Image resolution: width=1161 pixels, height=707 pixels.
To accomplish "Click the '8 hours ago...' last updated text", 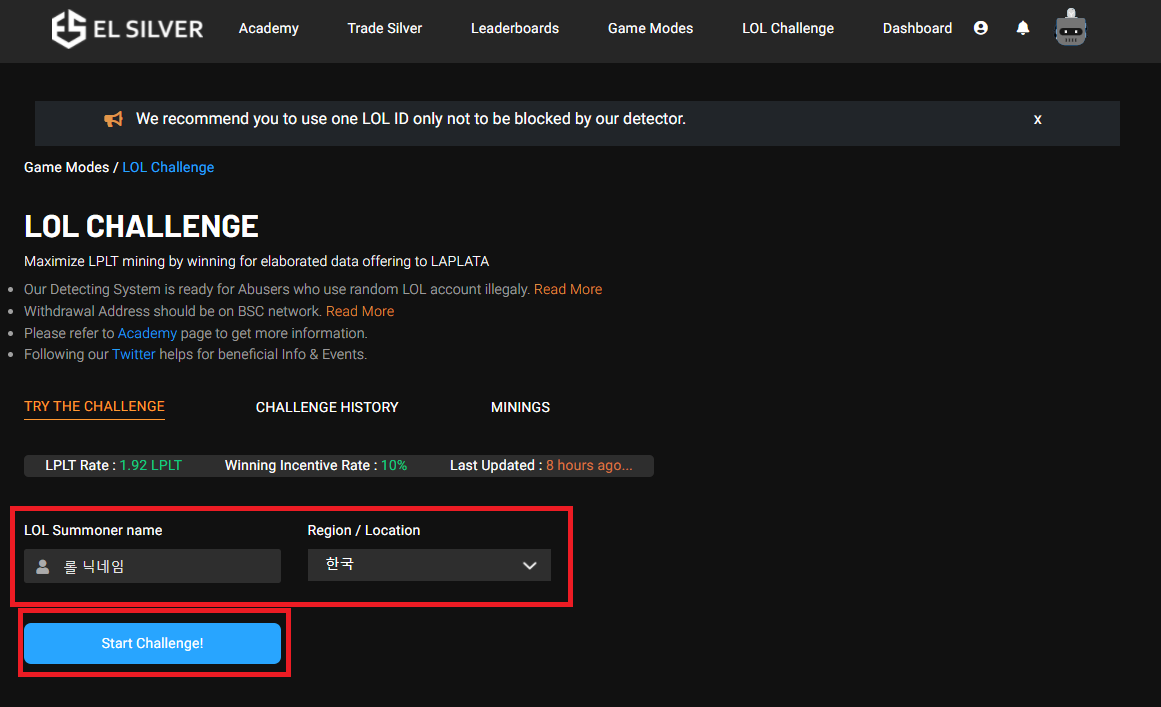I will click(x=589, y=466).
